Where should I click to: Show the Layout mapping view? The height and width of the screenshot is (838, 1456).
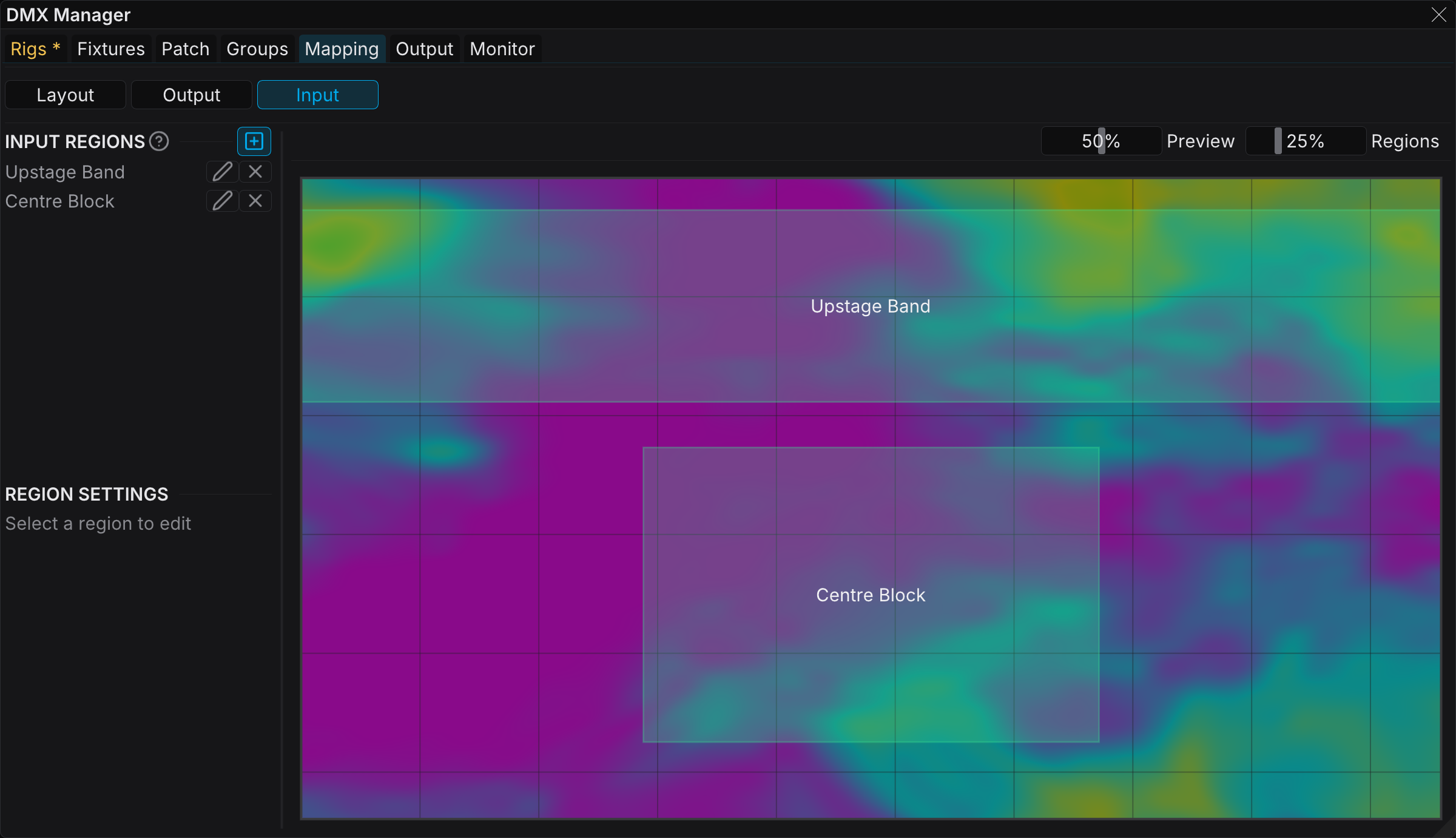[66, 95]
